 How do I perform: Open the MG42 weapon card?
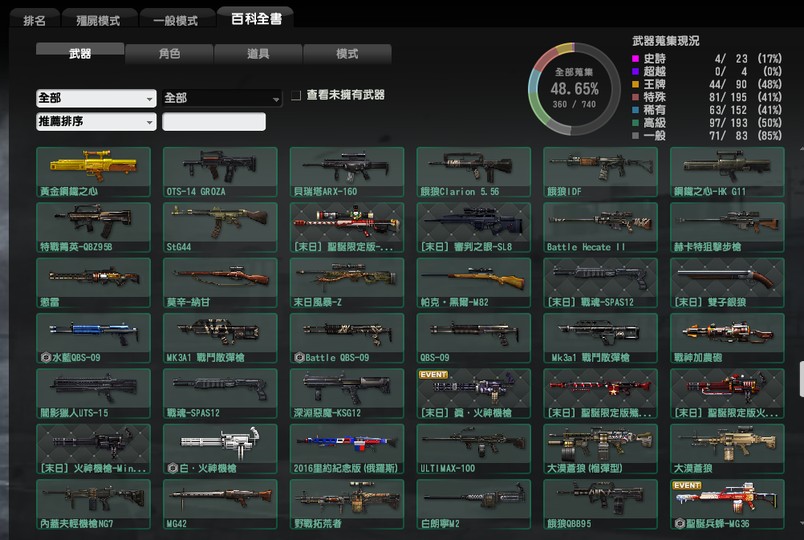click(220, 504)
